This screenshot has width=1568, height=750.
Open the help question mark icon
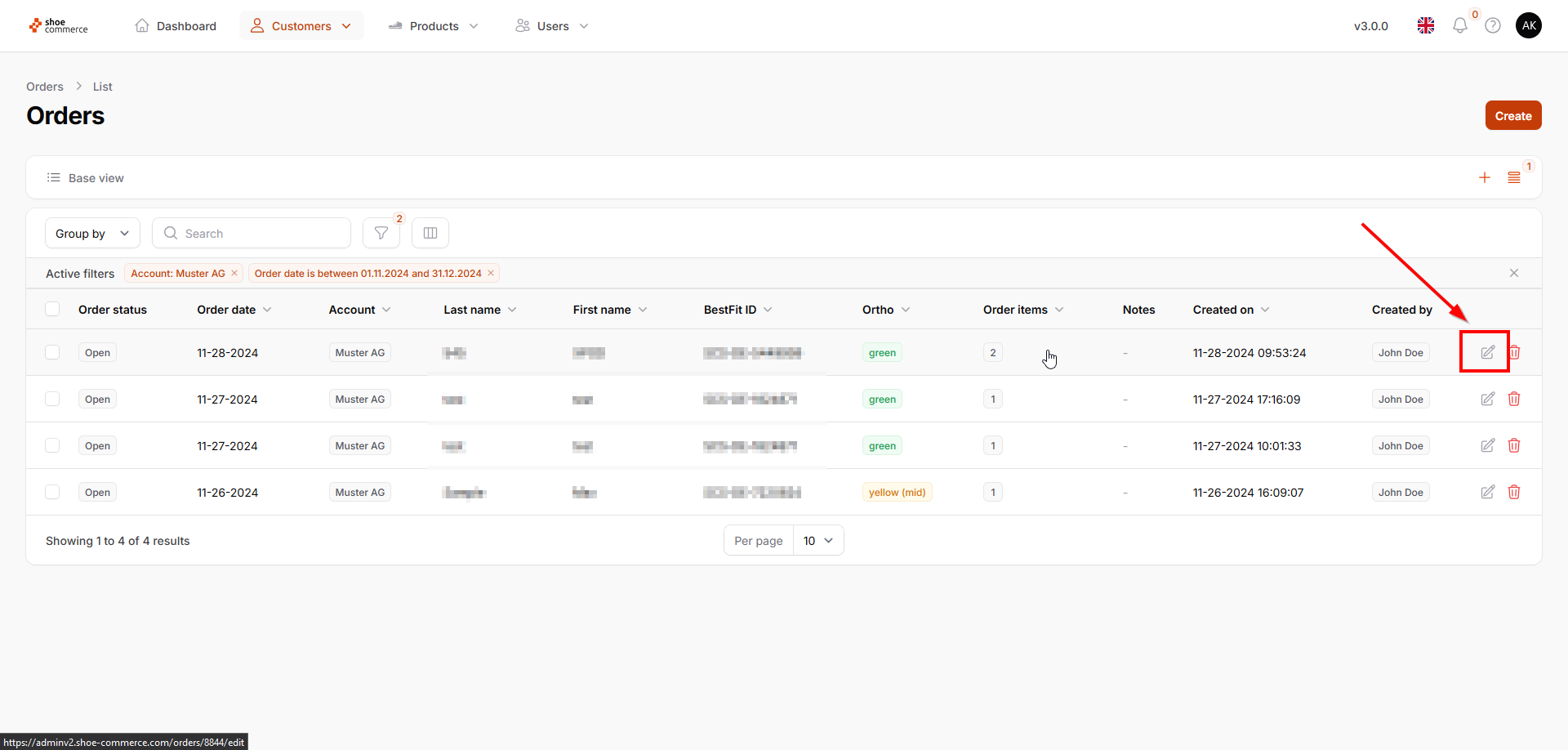pos(1493,26)
